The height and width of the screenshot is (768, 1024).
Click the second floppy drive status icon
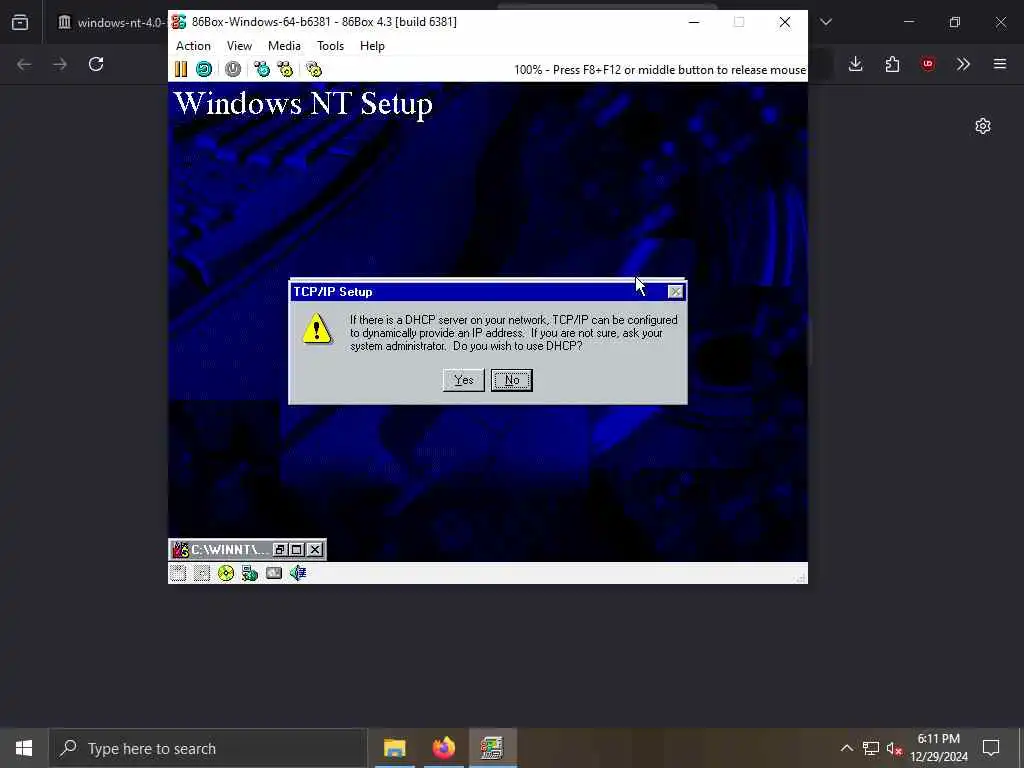point(202,573)
